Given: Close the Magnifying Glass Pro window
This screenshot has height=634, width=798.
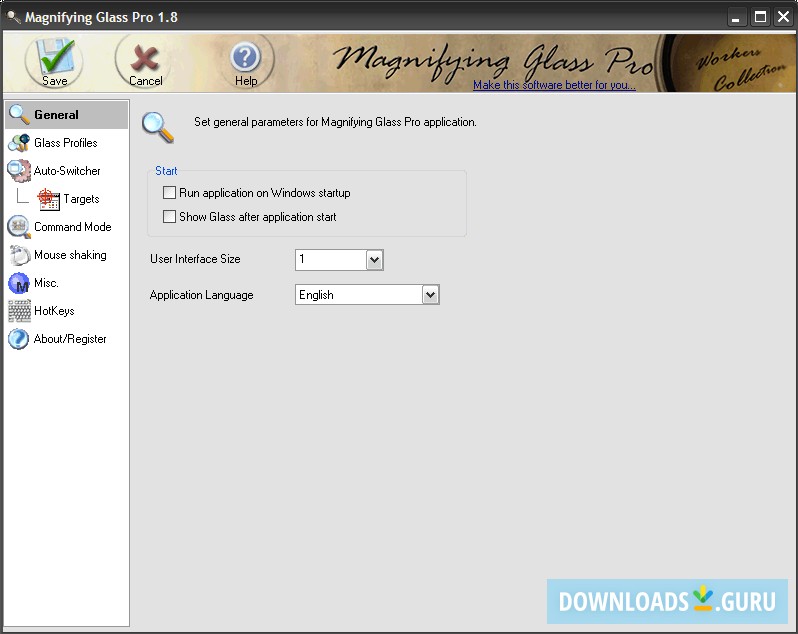Looking at the screenshot, I should (x=784, y=17).
